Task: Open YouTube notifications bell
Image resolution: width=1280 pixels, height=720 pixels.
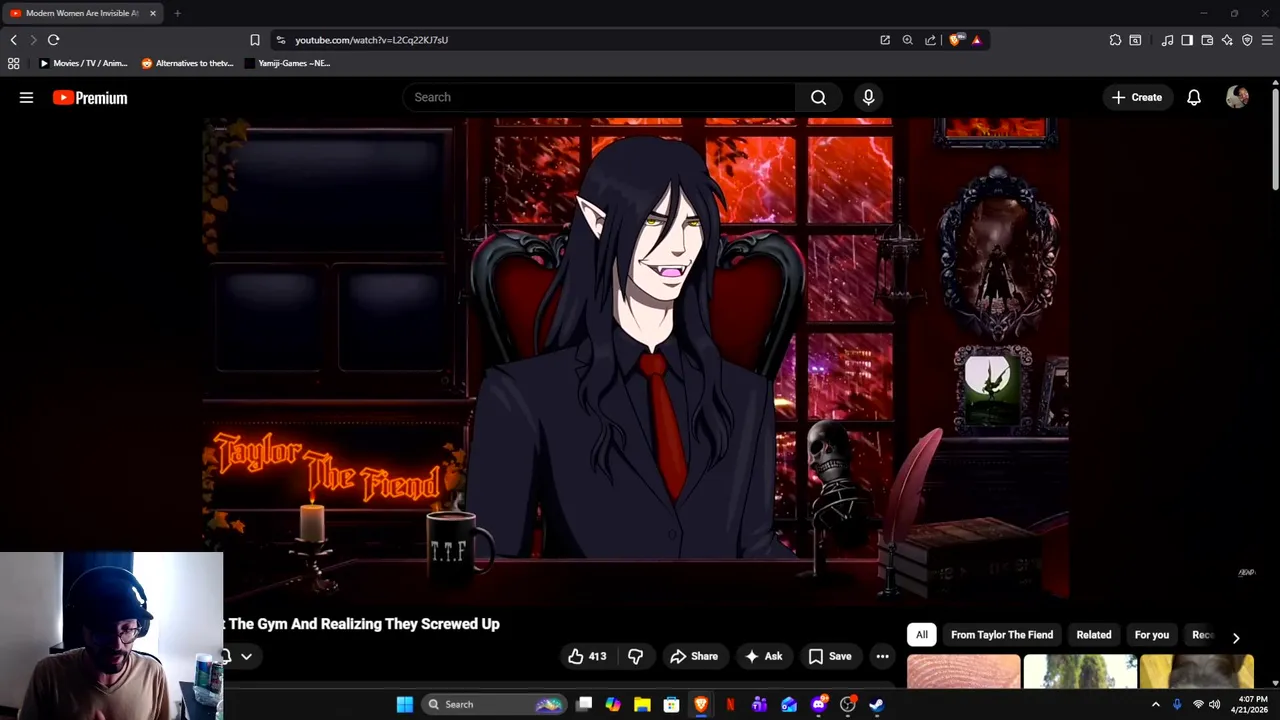Action: pos(1194,97)
